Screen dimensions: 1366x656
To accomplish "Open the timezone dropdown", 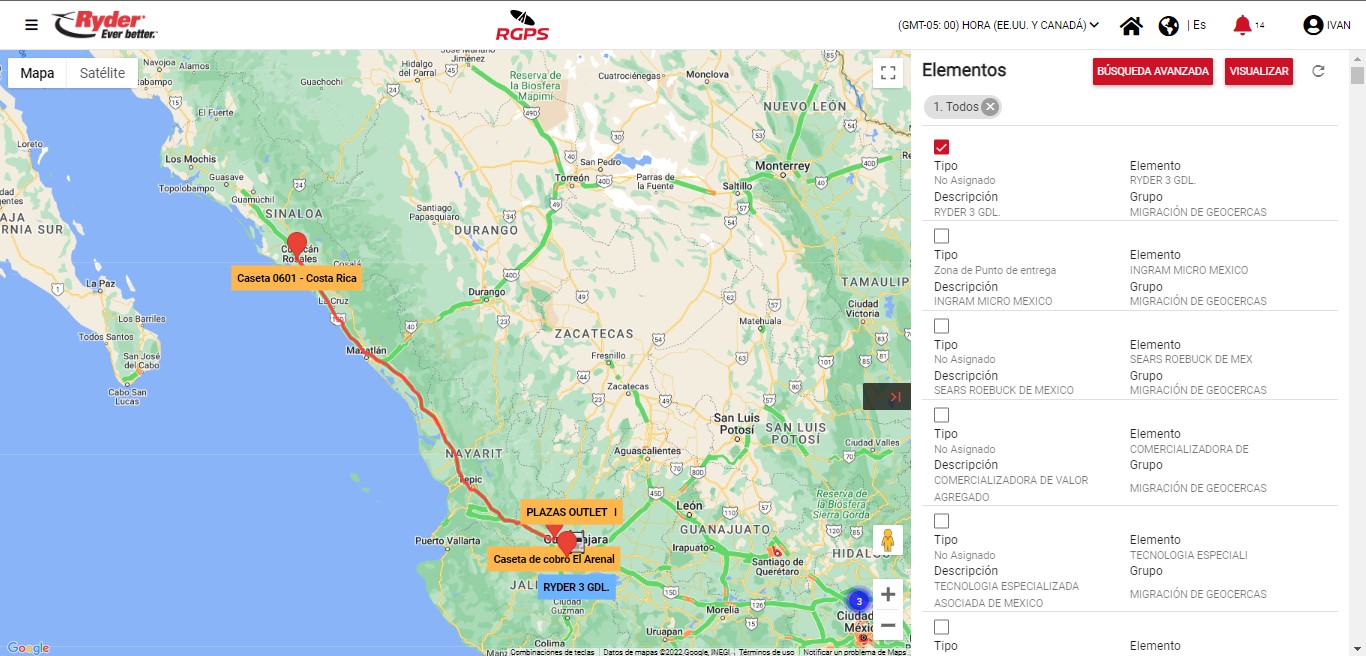I will point(998,25).
